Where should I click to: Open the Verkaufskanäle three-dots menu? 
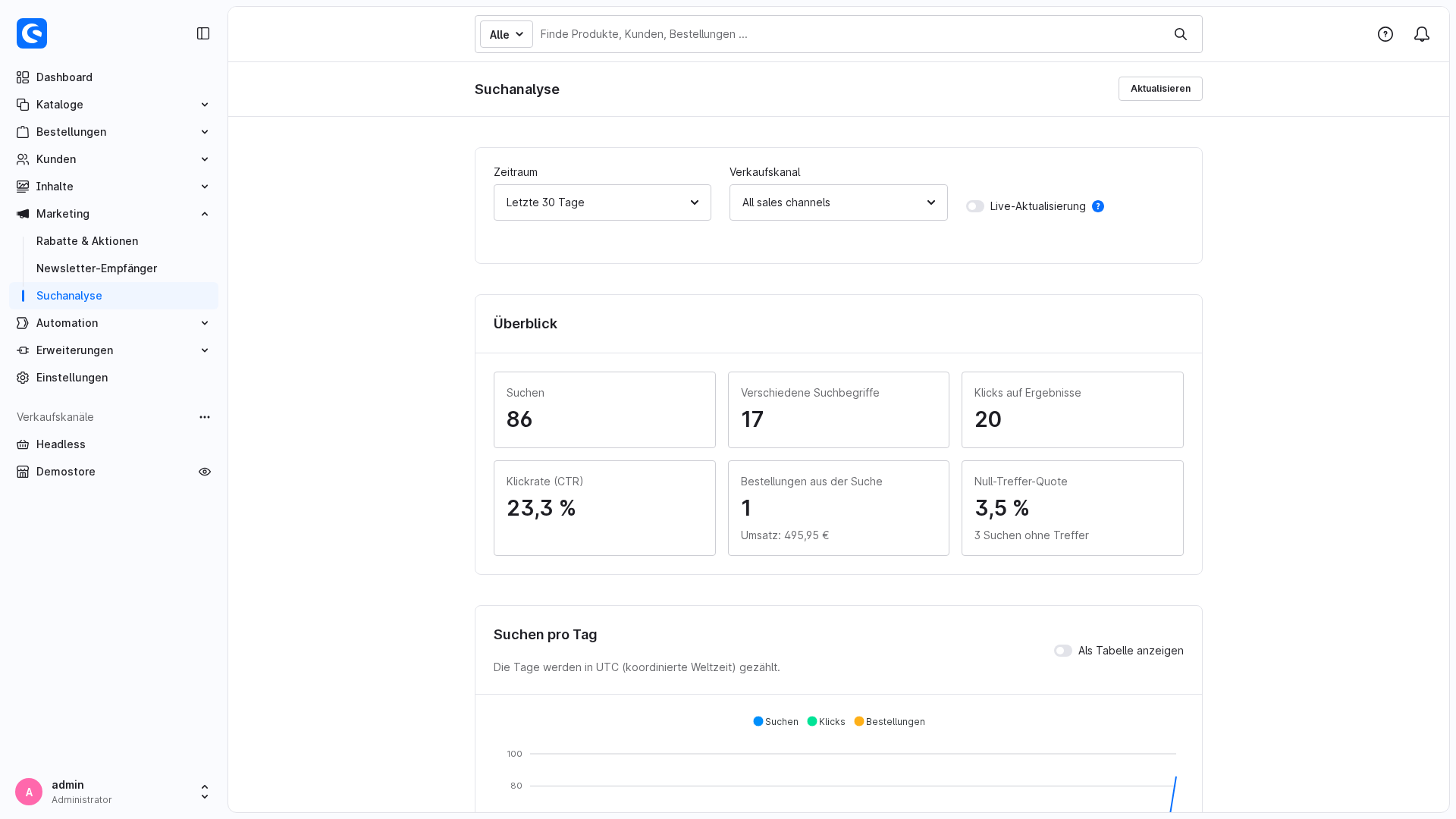pos(205,417)
